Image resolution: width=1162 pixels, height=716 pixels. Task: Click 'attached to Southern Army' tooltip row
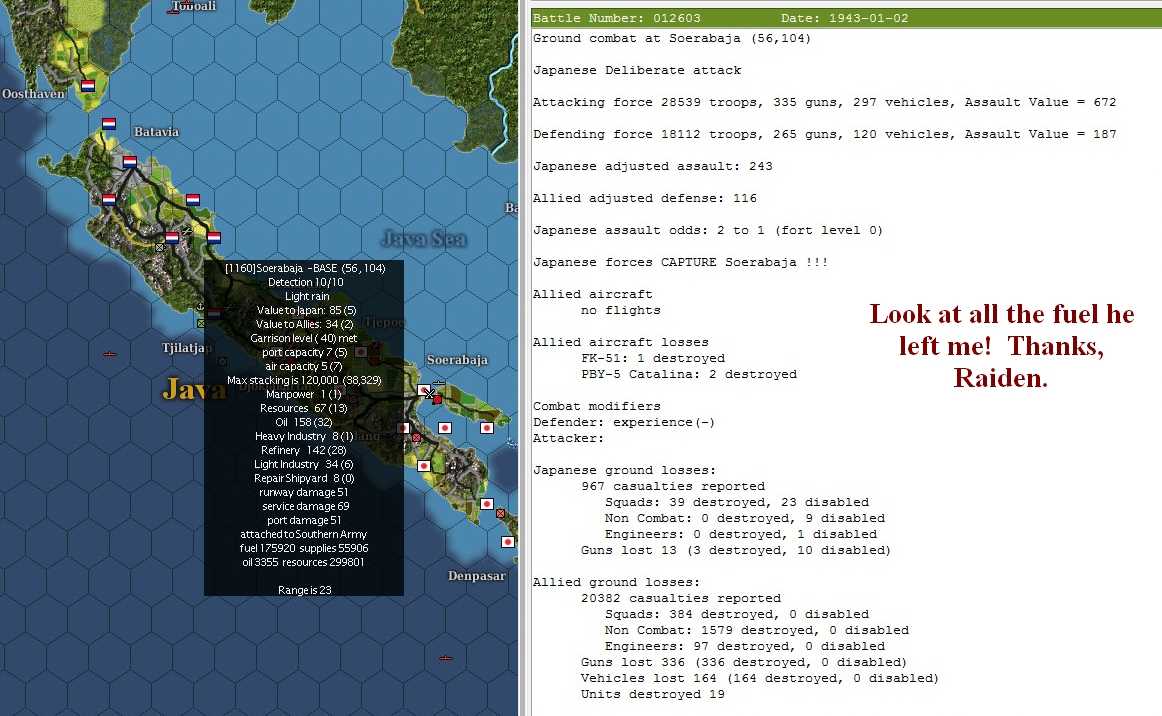point(303,534)
